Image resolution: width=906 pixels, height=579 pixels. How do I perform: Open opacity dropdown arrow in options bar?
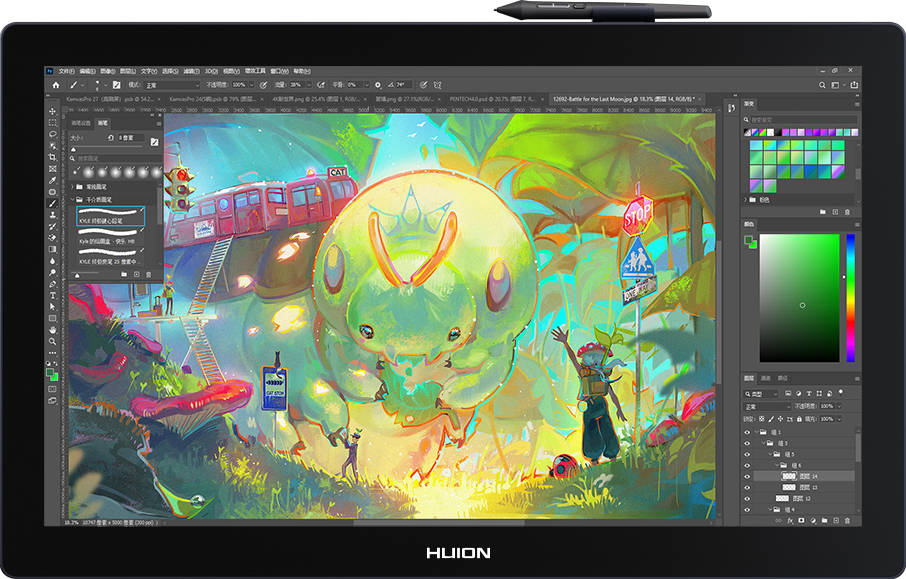click(251, 85)
